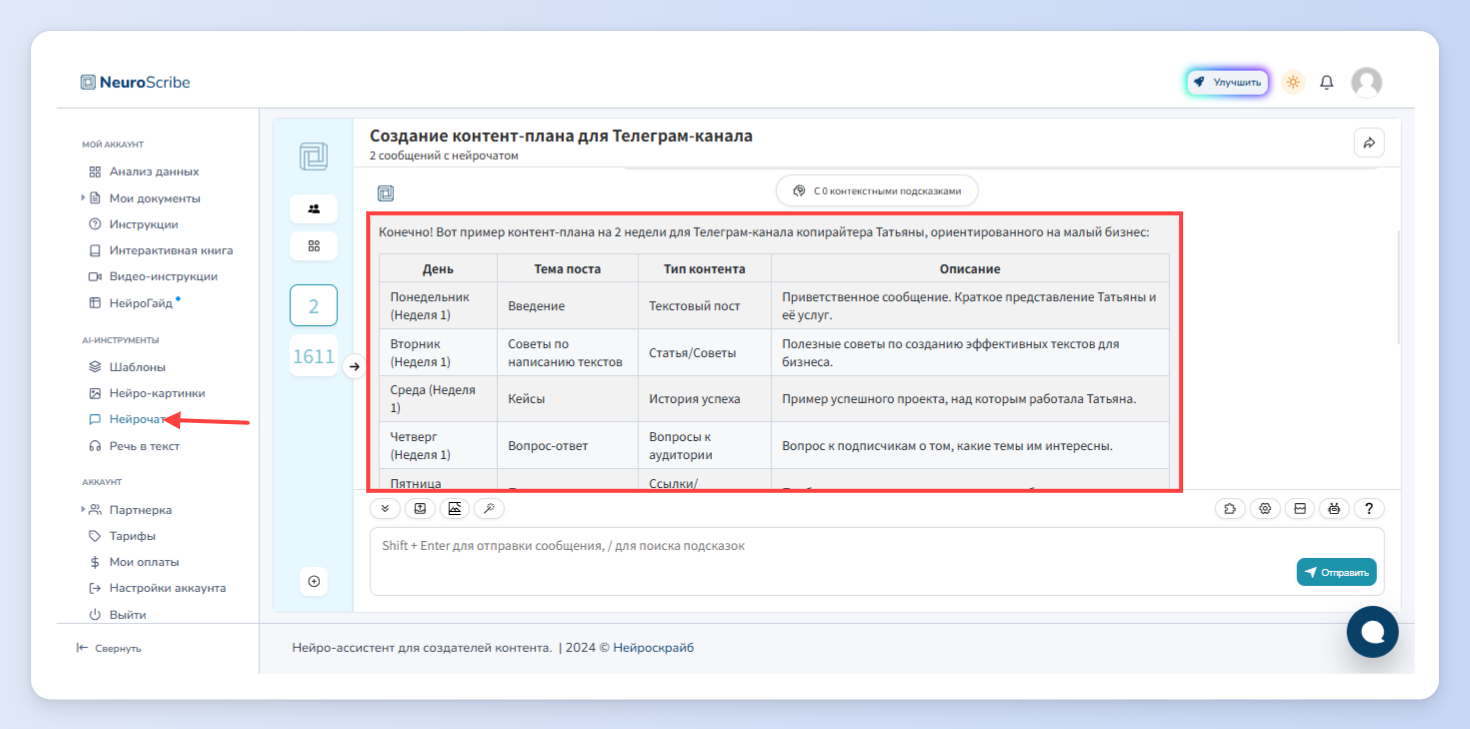The image size is (1470, 729).
Task: Click the magic wand icon
Action: pyautogui.click(x=489, y=508)
